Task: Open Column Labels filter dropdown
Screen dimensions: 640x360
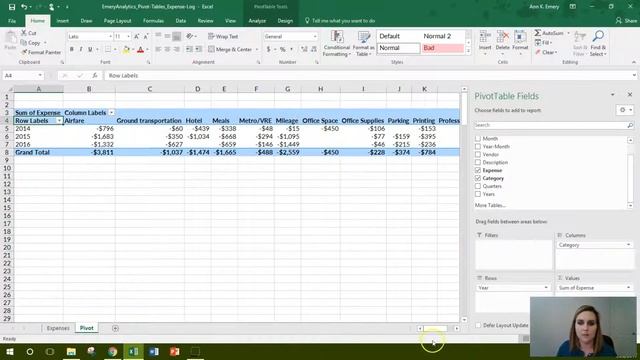Action: (x=111, y=113)
